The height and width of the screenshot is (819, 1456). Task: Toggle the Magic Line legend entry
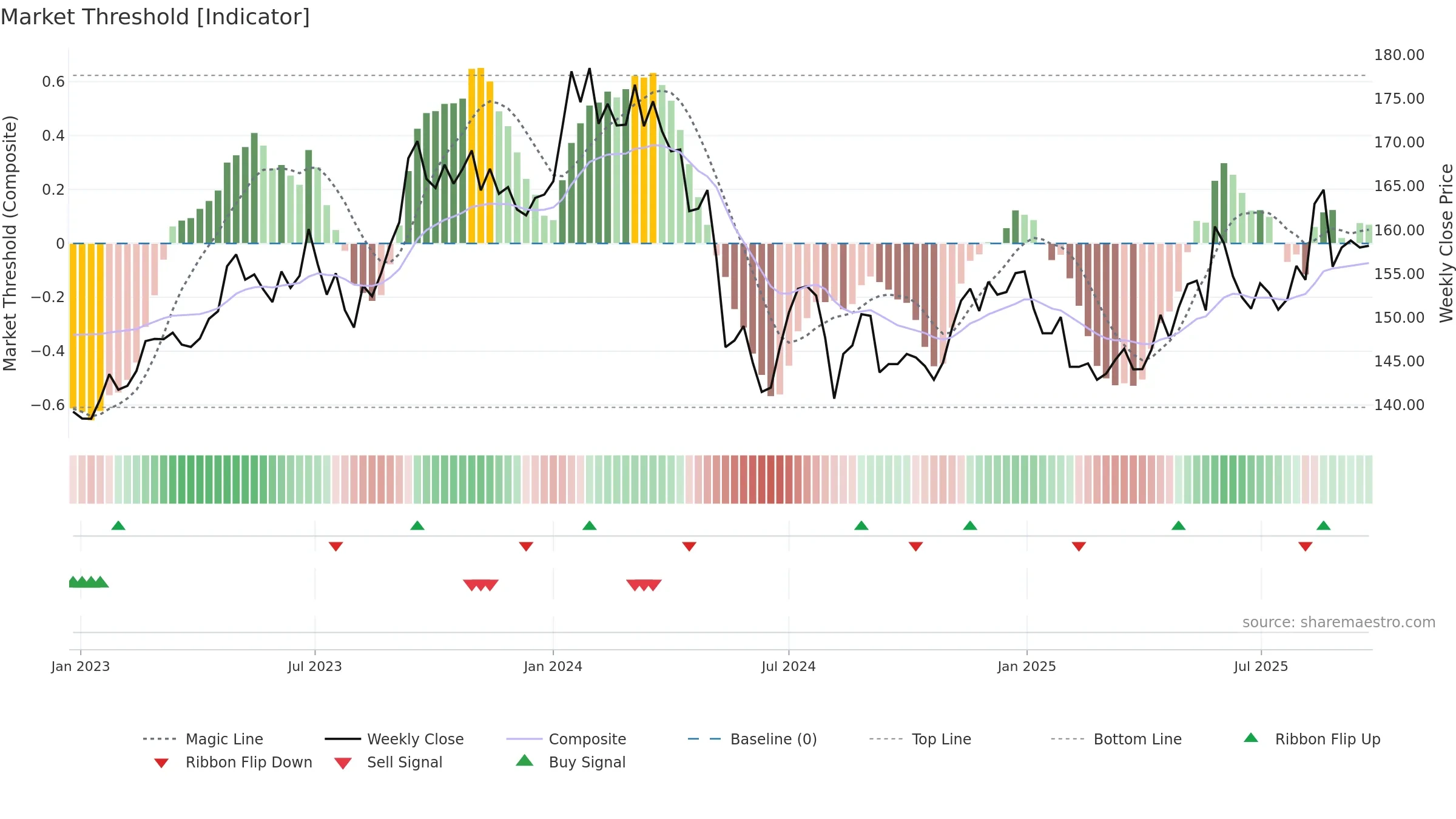203,739
